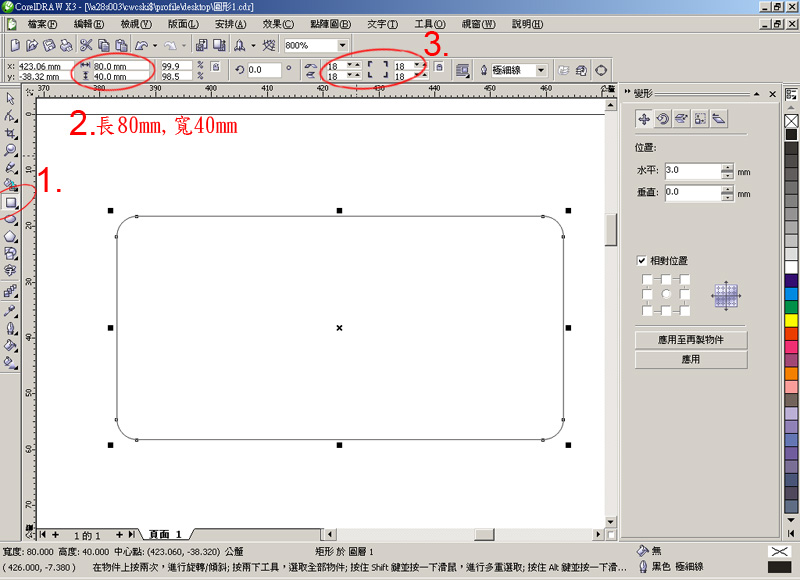
Task: Click the Open file icon
Action: [x=32, y=45]
